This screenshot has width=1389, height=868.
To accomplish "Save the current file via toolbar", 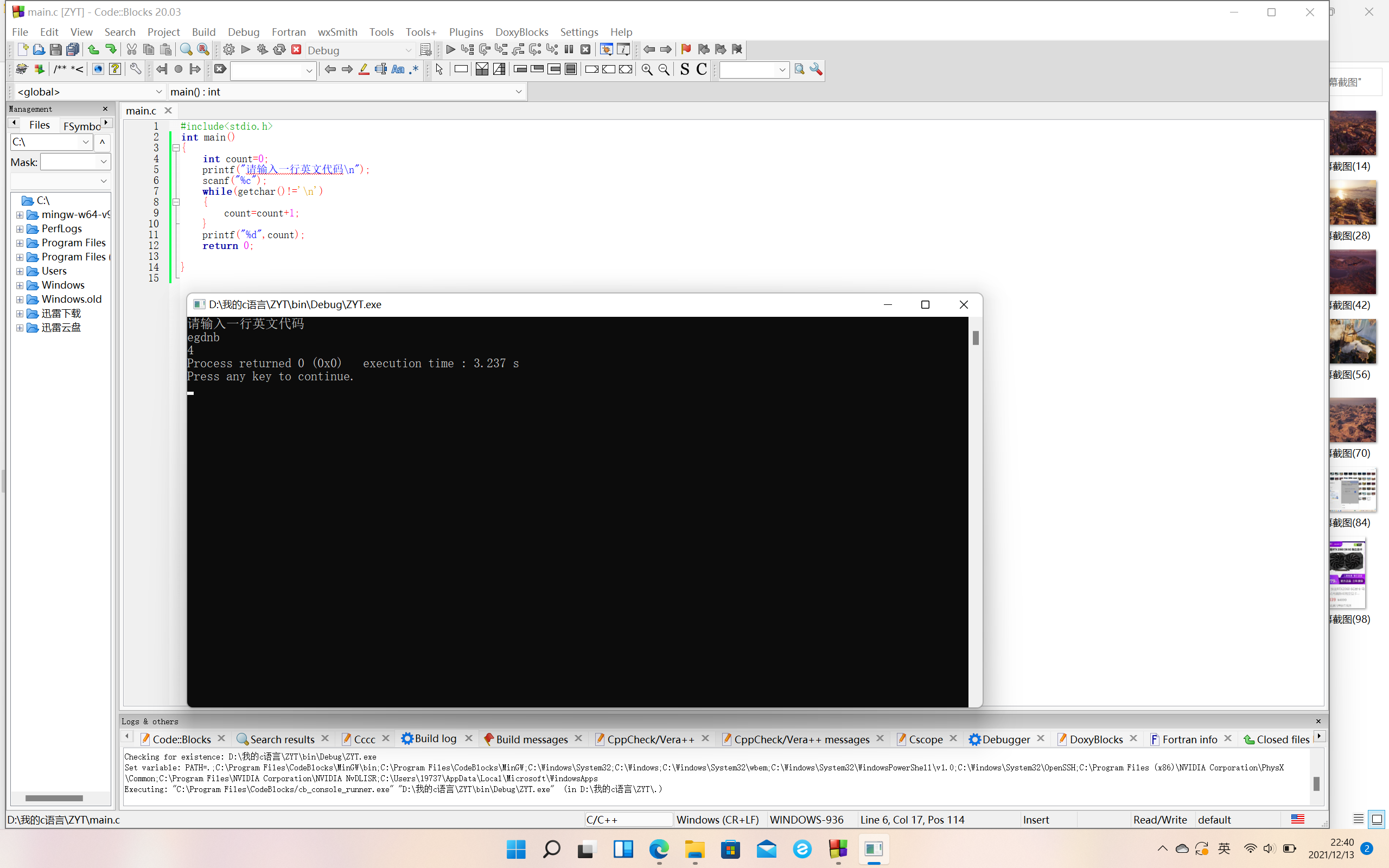I will tap(55, 49).
